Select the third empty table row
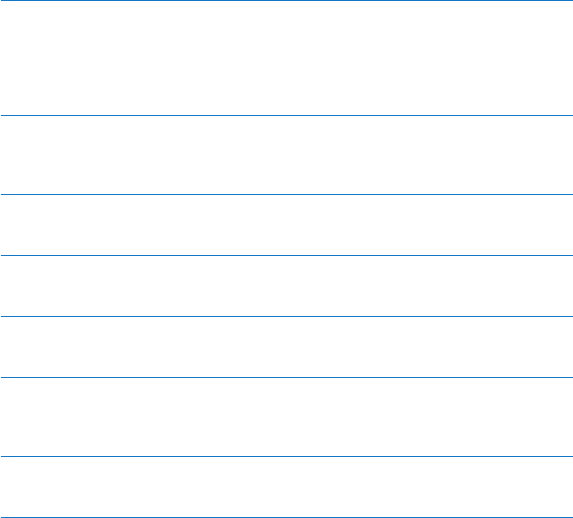 (287, 225)
